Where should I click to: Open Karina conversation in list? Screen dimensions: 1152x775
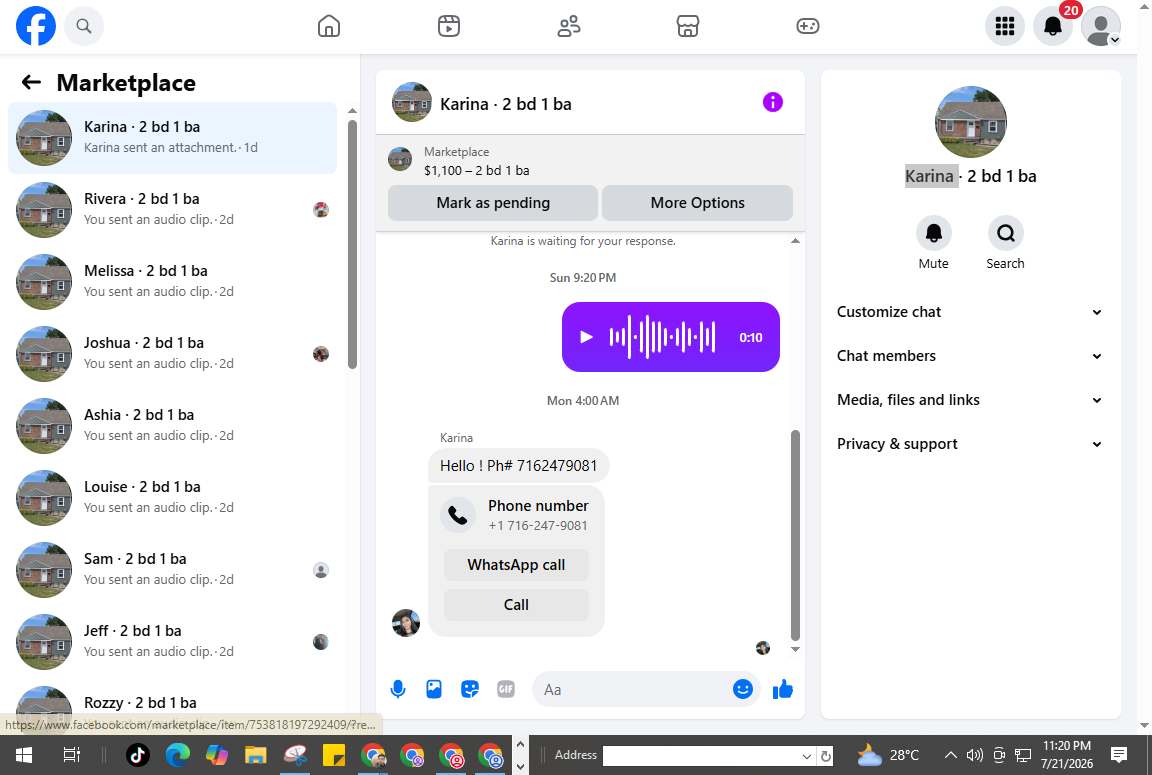(x=173, y=137)
